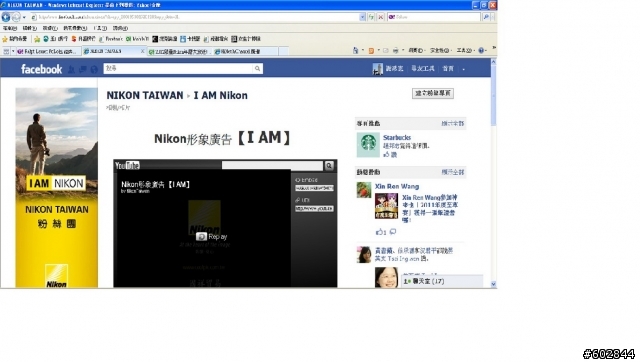Expand the feeds dropdown arrow
The height and width of the screenshot is (362, 640).
pyautogui.click(x=378, y=51)
